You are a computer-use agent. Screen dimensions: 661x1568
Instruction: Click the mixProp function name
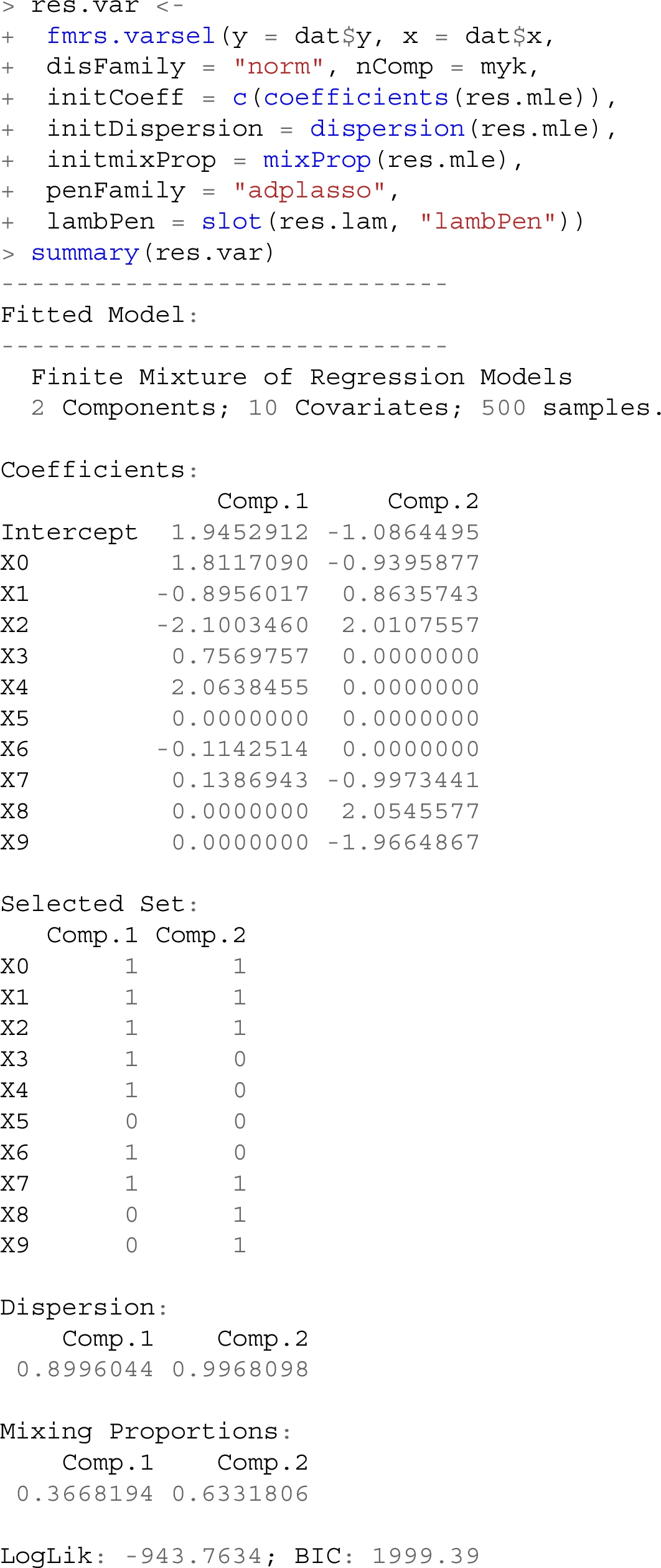(x=317, y=160)
